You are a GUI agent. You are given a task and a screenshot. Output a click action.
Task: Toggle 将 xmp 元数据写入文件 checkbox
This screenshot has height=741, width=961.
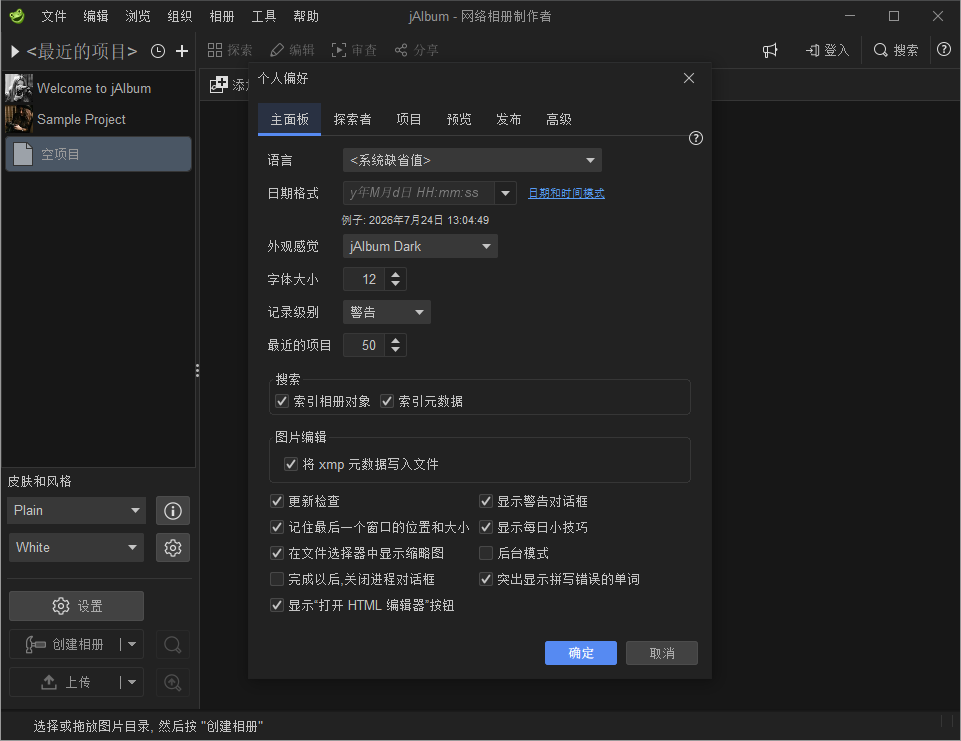click(x=291, y=465)
